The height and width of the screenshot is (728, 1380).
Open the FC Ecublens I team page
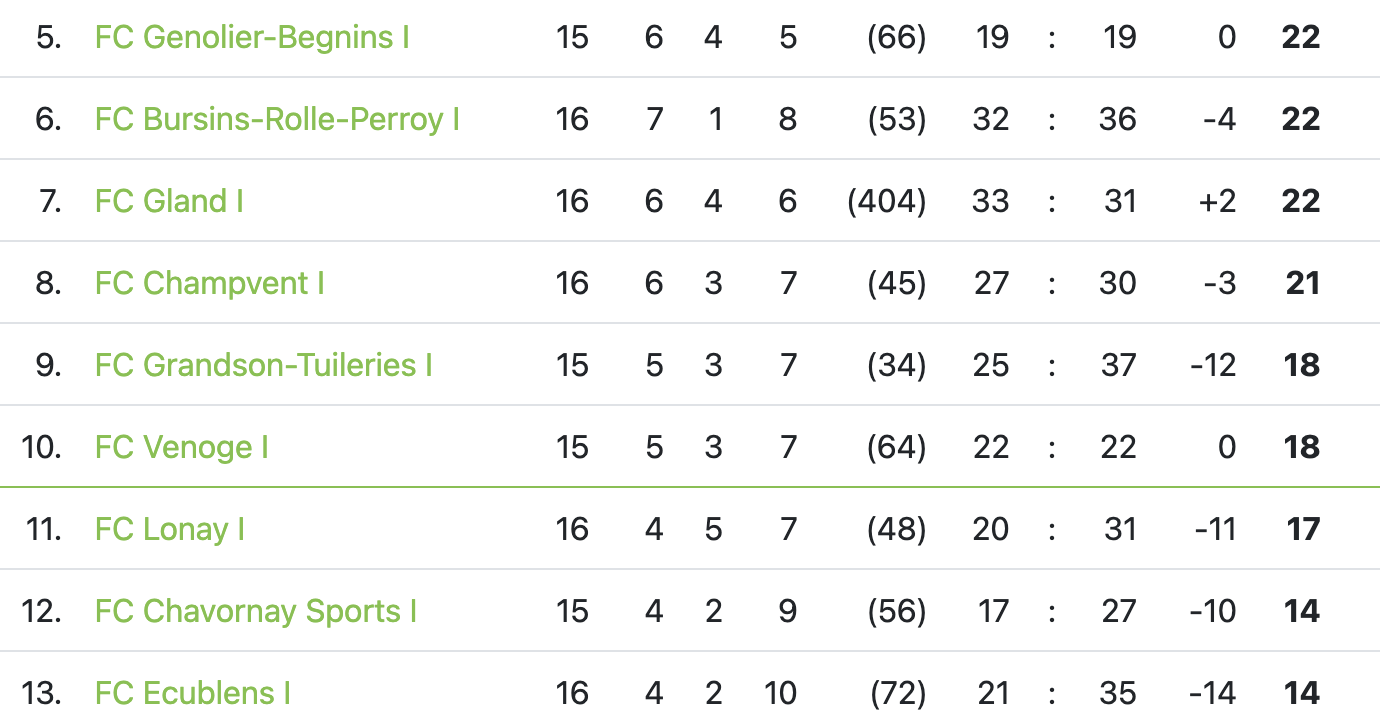coord(192,693)
